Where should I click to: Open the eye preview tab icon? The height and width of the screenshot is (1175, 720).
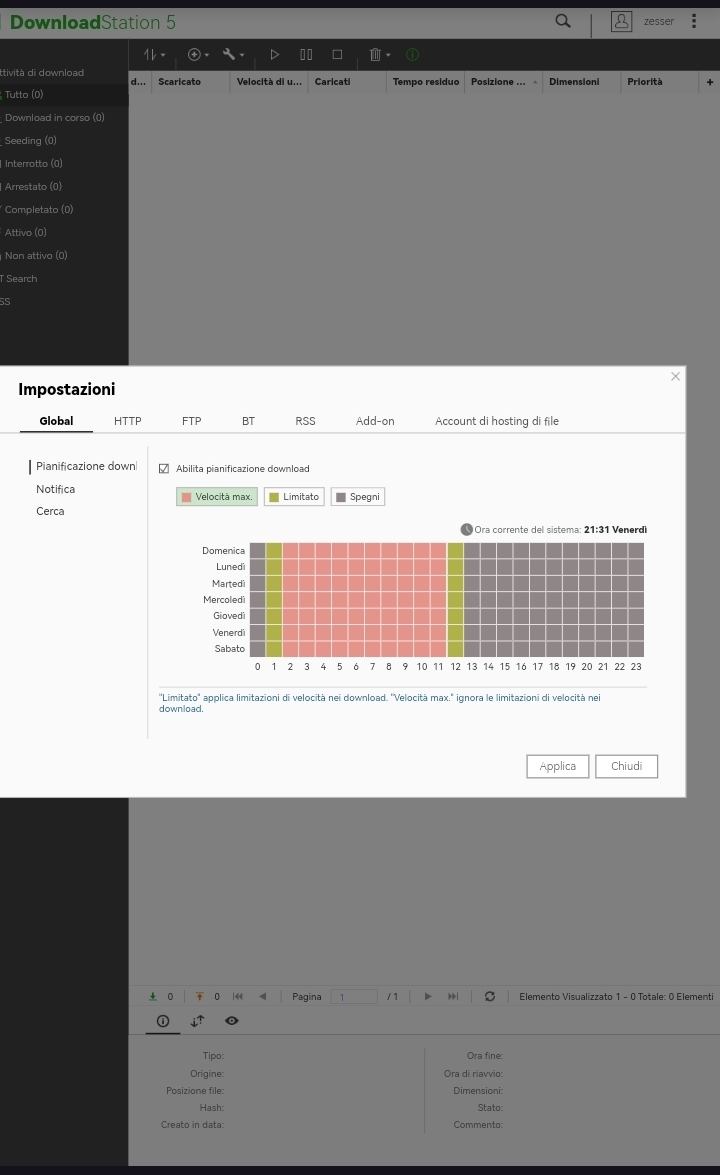232,1021
